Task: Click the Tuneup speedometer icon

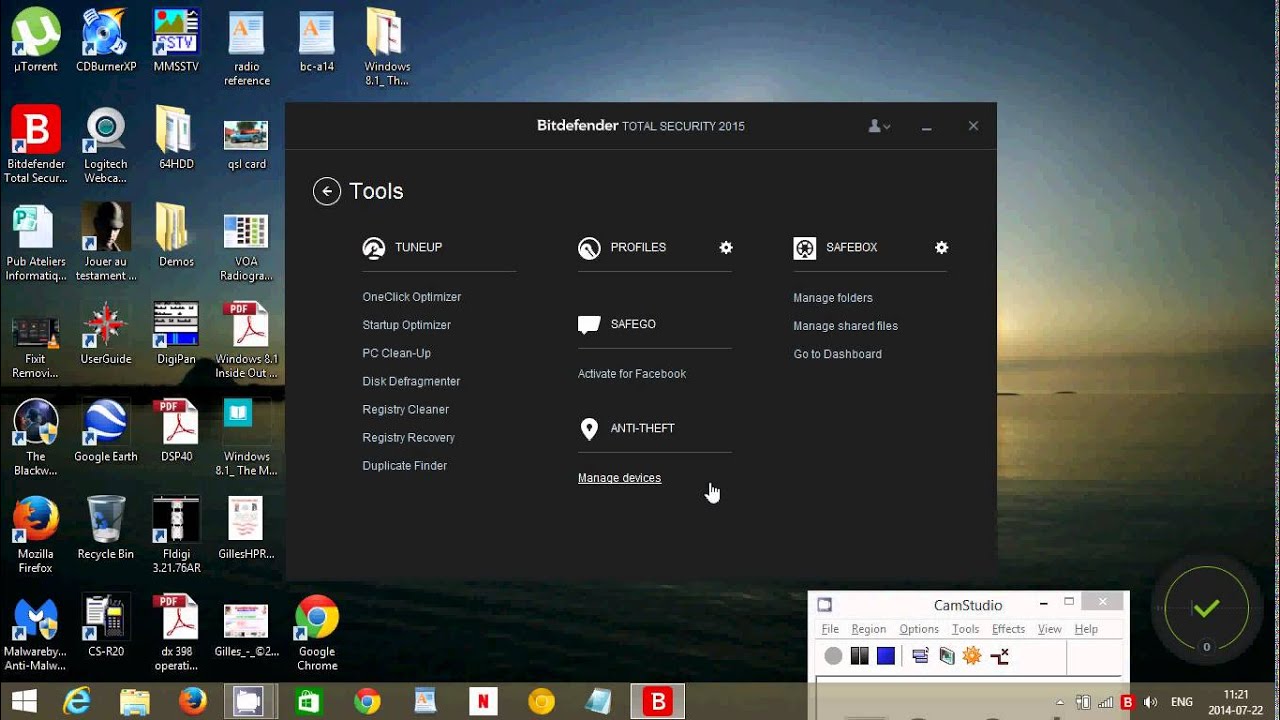Action: pyautogui.click(x=374, y=248)
